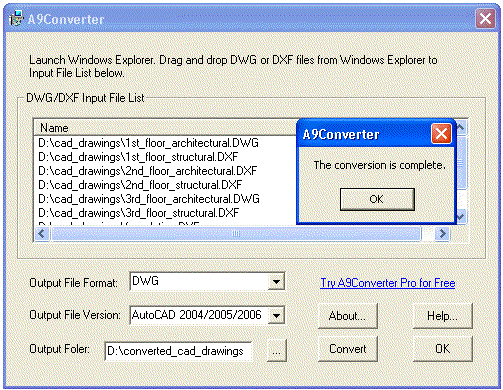Click the main window OK button

click(442, 349)
